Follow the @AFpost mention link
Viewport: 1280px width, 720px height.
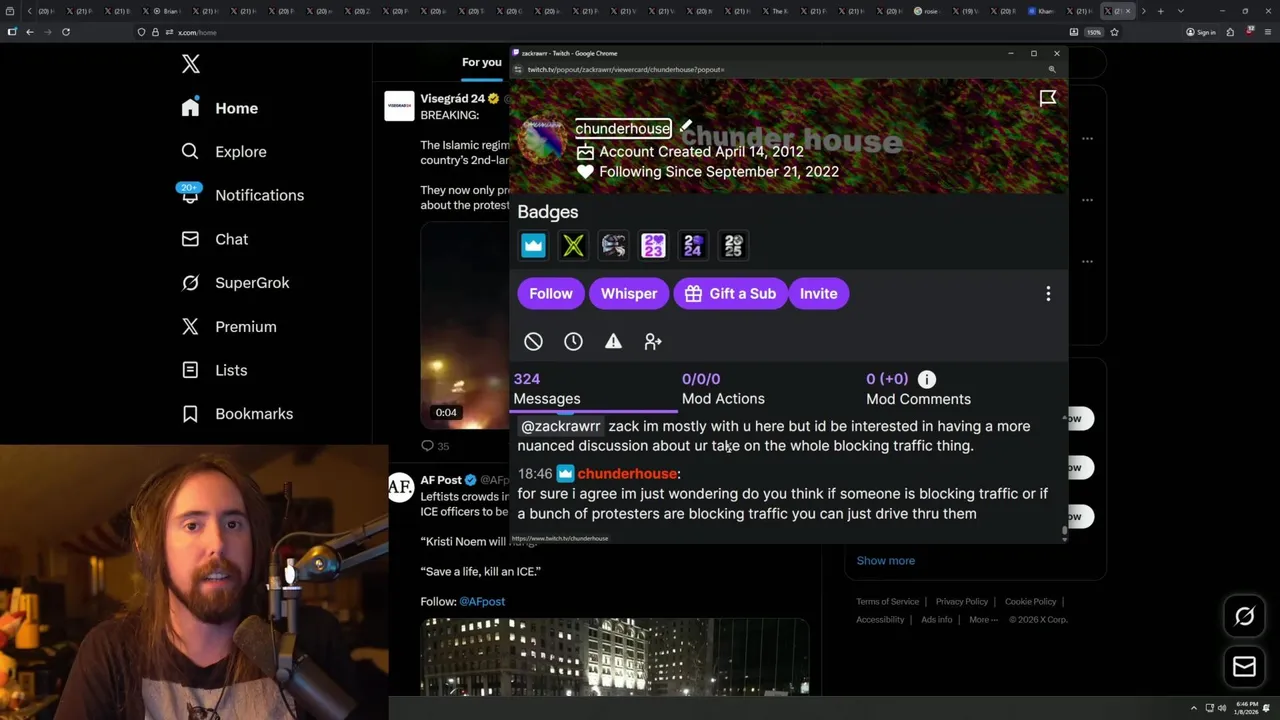coord(482,601)
